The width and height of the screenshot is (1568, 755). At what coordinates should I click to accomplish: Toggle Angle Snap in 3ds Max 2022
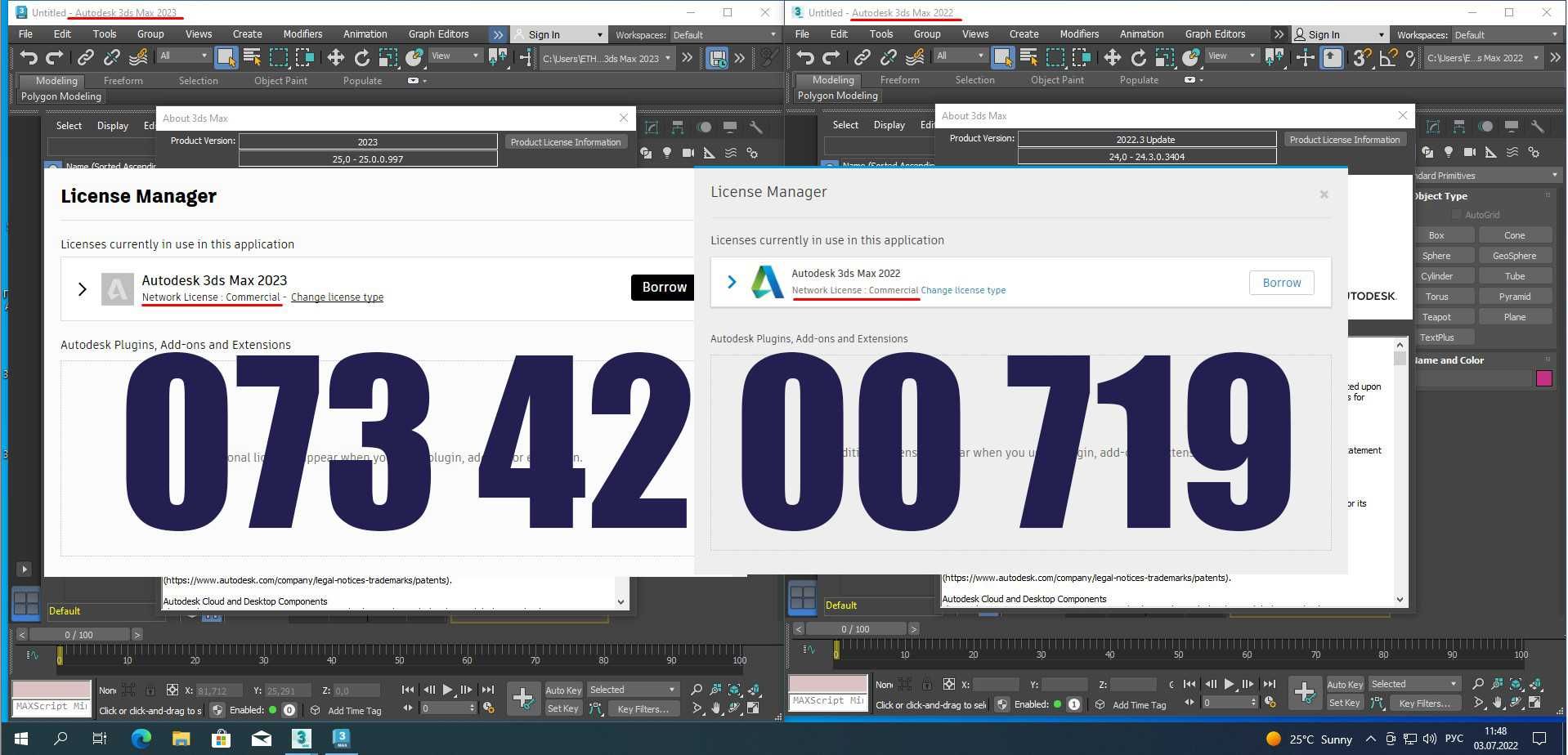(x=1387, y=57)
